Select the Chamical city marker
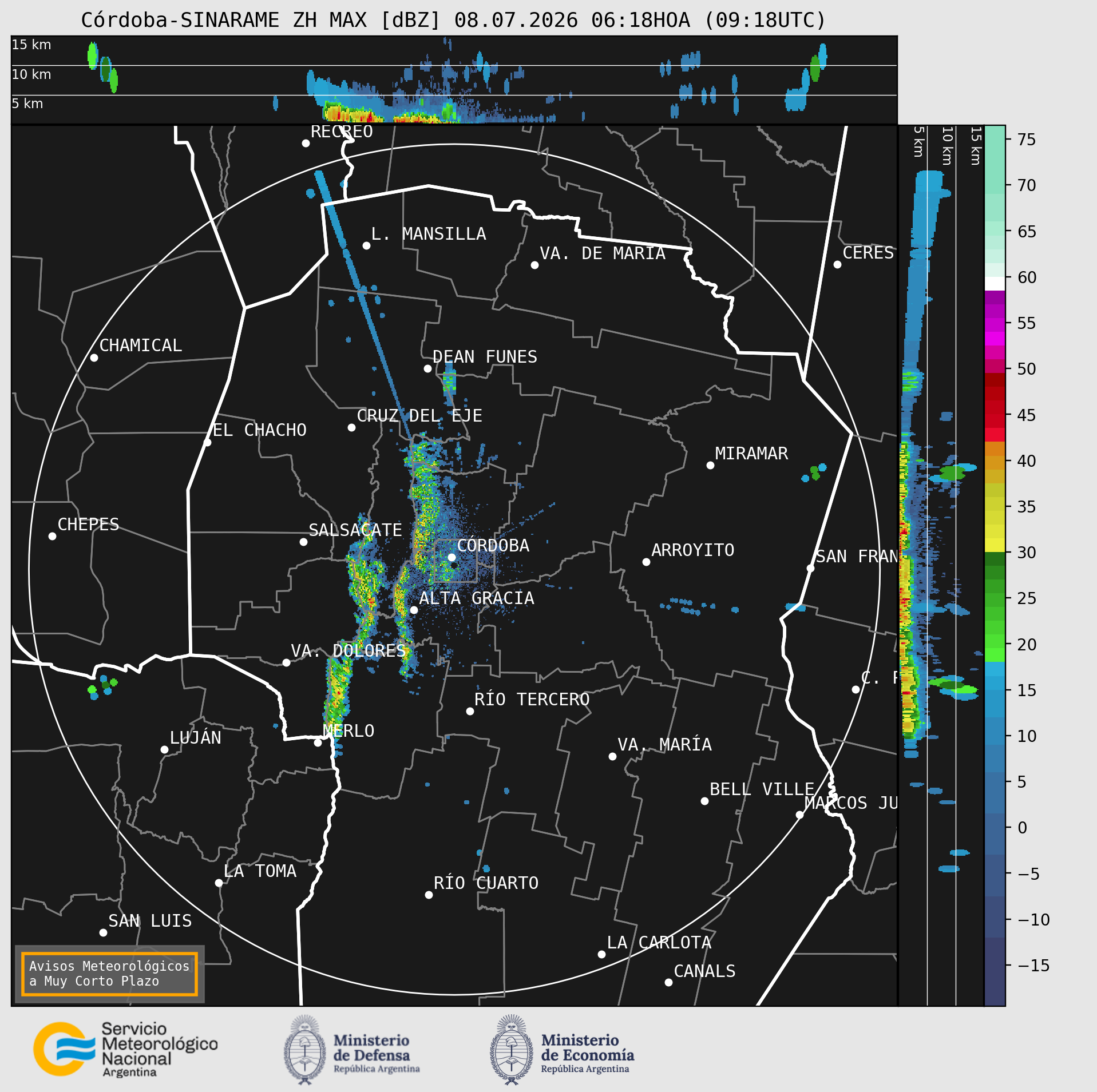Image resolution: width=1097 pixels, height=1092 pixels. pyautogui.click(x=94, y=358)
